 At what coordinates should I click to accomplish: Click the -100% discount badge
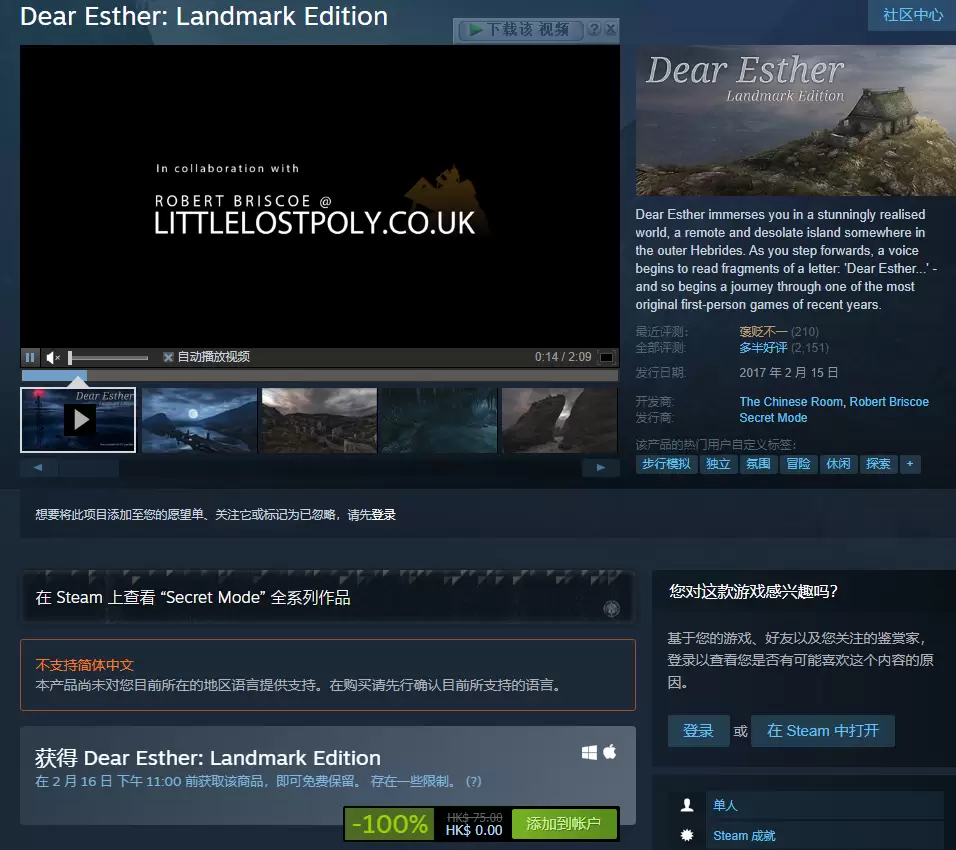(390, 824)
